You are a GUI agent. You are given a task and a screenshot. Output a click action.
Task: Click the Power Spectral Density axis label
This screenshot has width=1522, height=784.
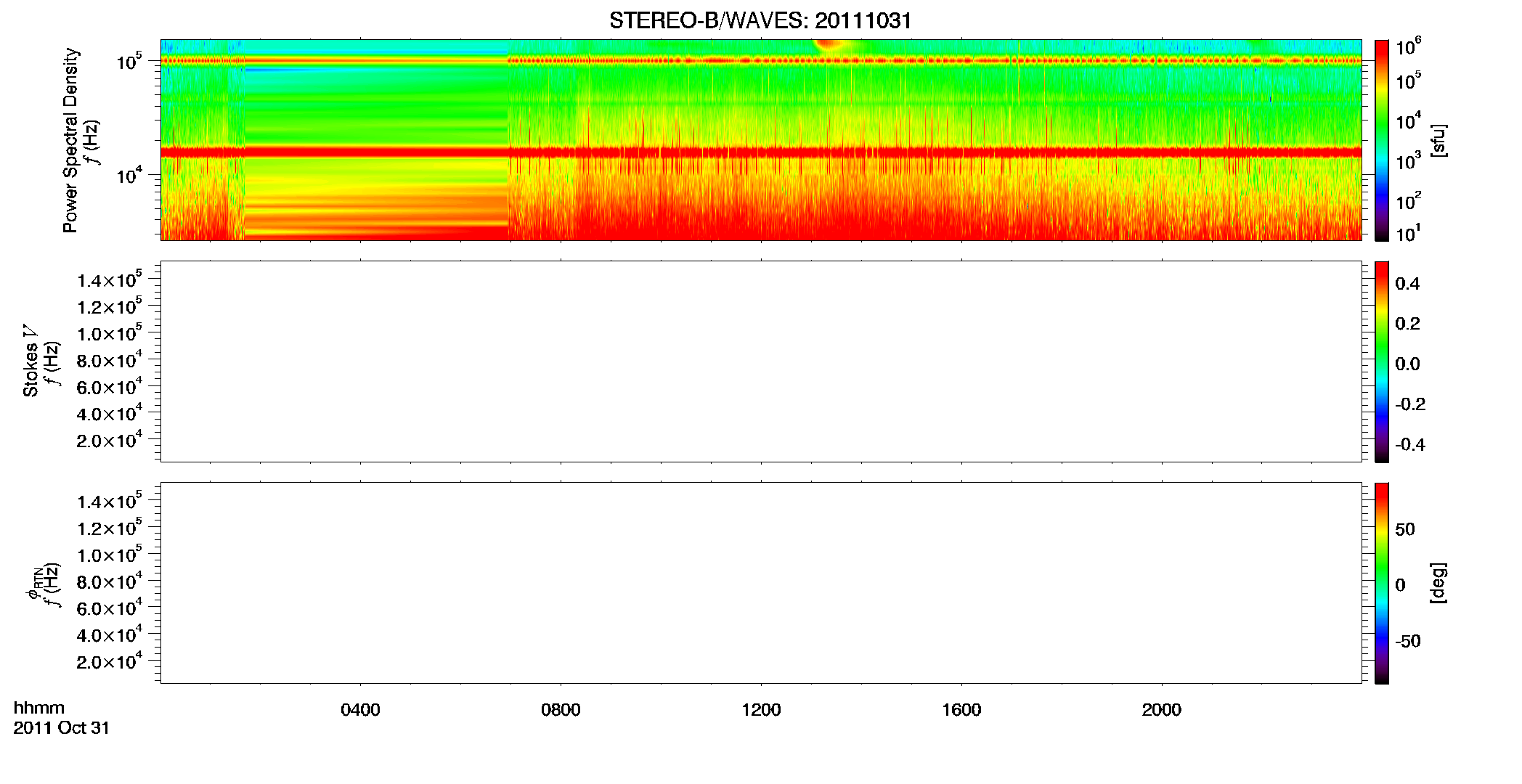tap(70, 140)
